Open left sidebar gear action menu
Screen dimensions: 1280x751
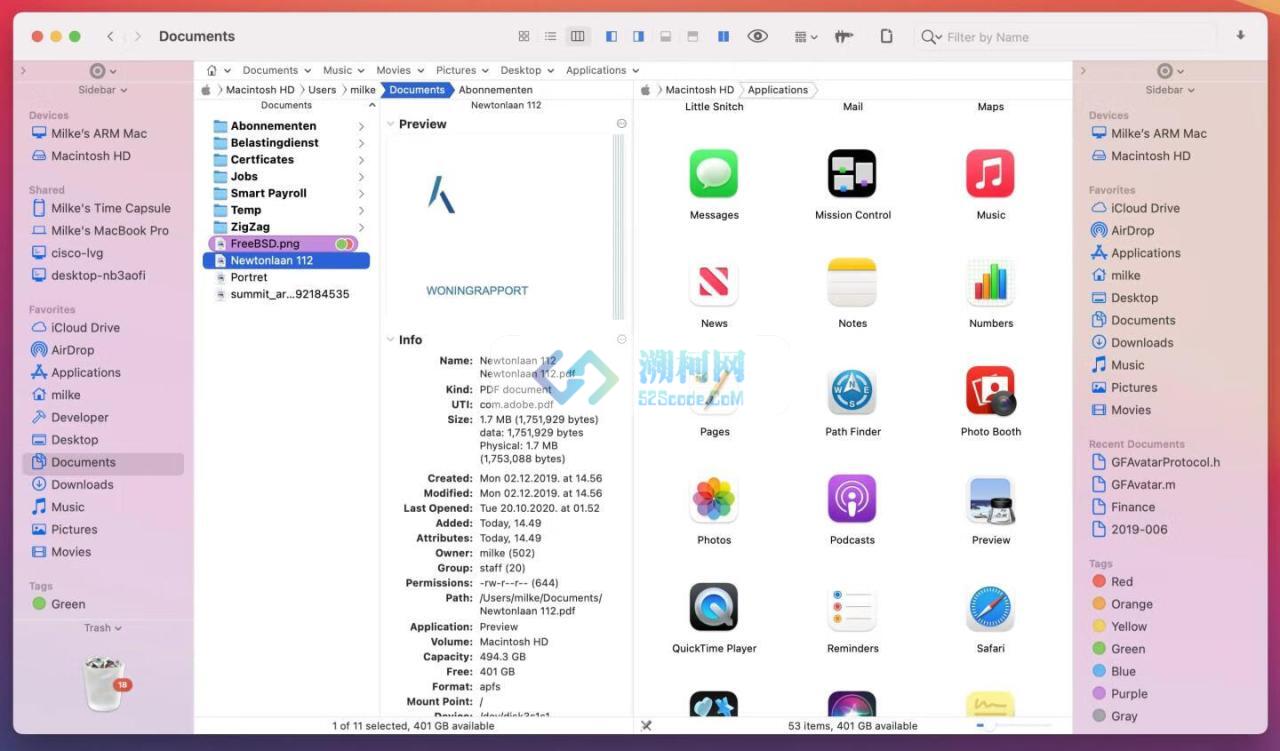102,71
